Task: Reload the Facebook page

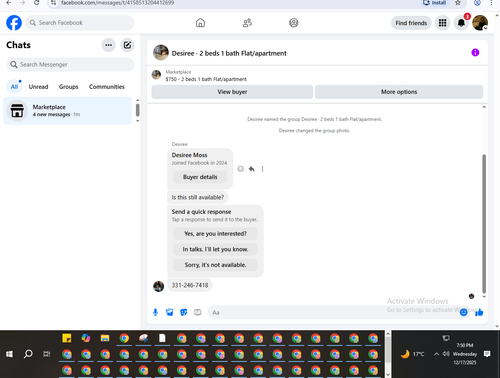Action: [37, 3]
